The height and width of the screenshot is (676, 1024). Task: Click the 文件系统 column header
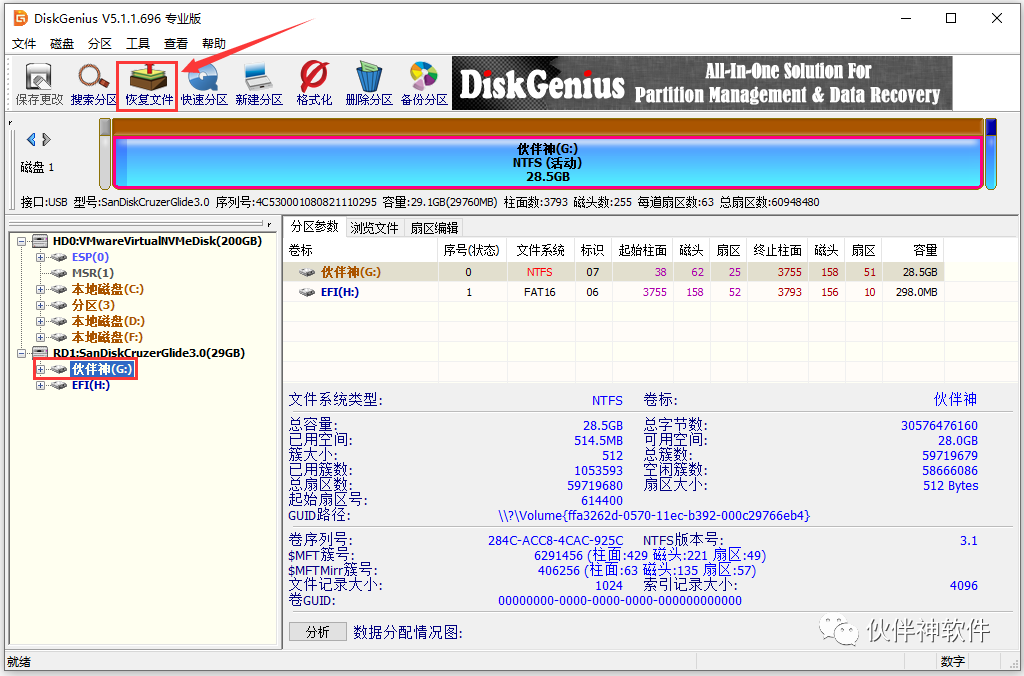[539, 250]
